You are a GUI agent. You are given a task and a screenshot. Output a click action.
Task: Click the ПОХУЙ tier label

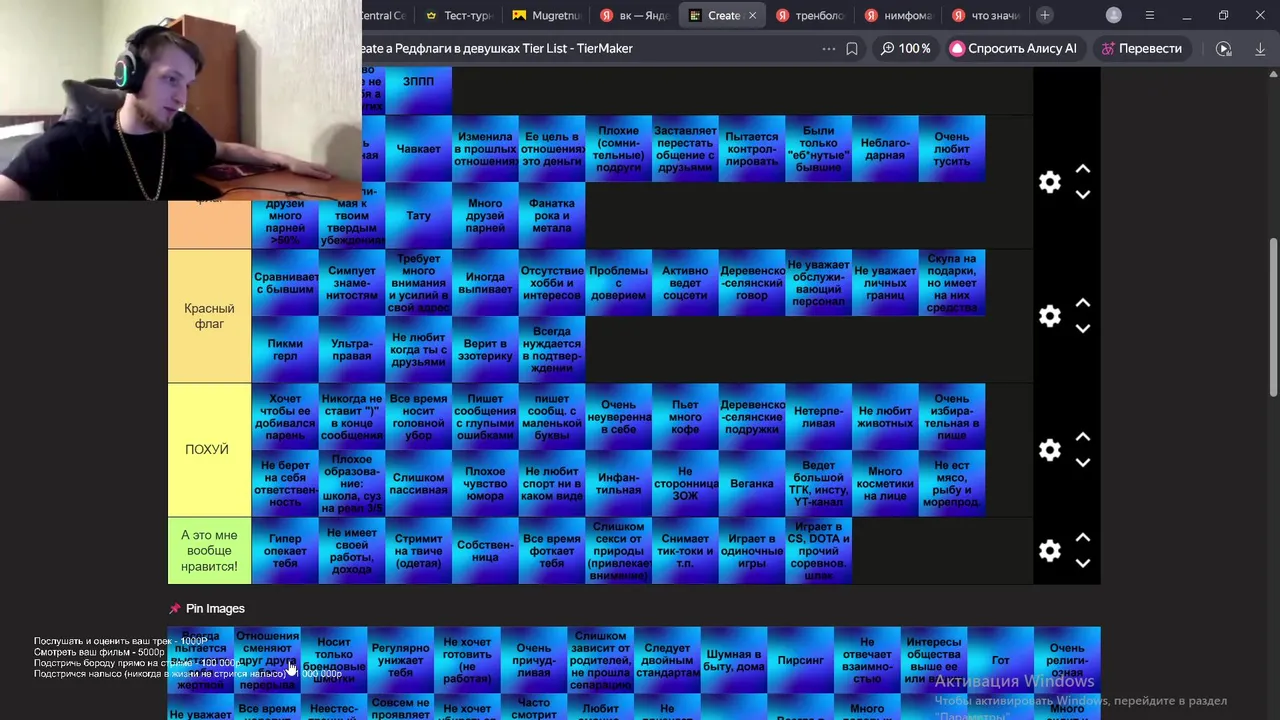[x=209, y=450]
